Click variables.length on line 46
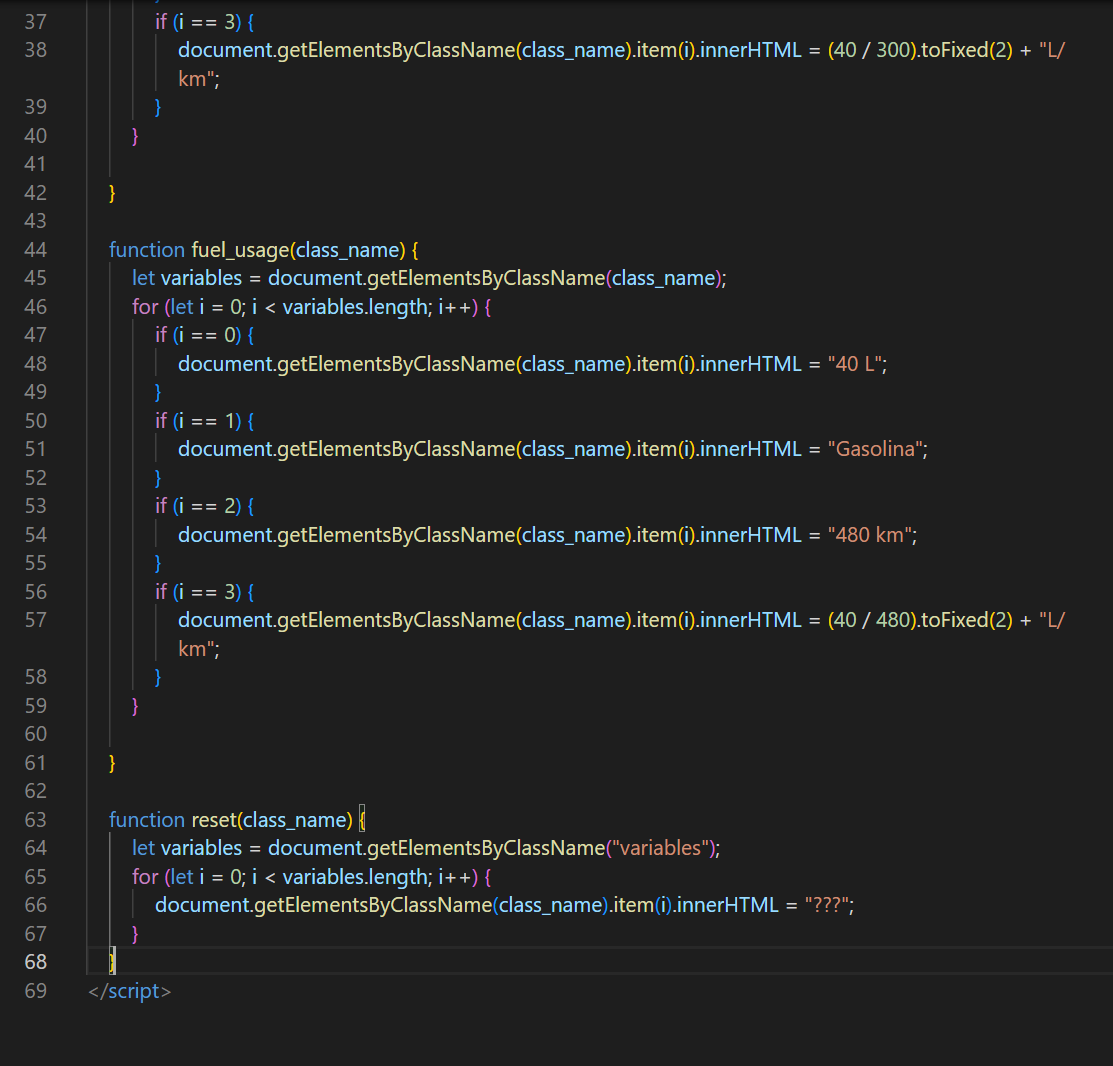 coord(356,307)
